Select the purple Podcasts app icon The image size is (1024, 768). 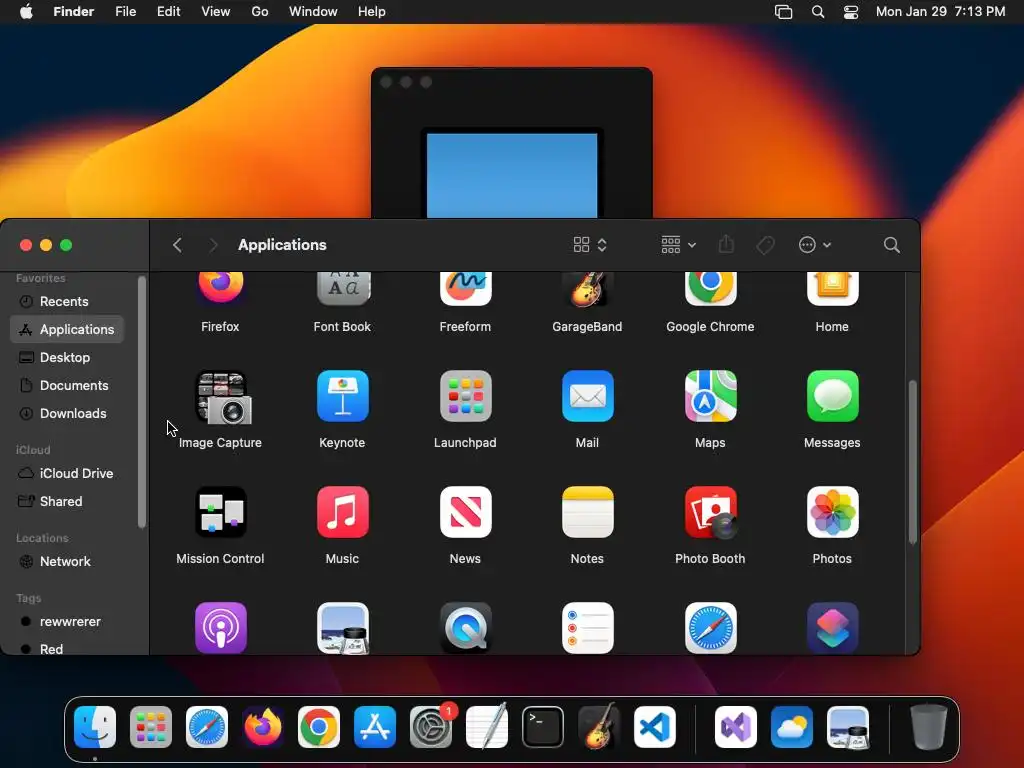(x=221, y=628)
